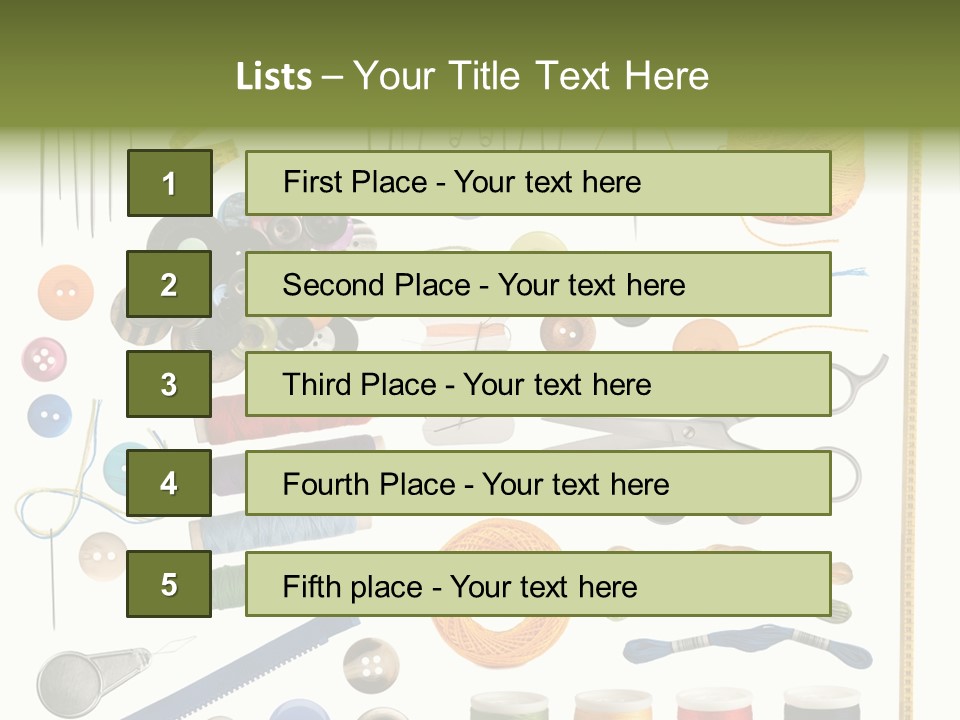Select the number 4 box
Screen dimensions: 960x720
[x=169, y=484]
